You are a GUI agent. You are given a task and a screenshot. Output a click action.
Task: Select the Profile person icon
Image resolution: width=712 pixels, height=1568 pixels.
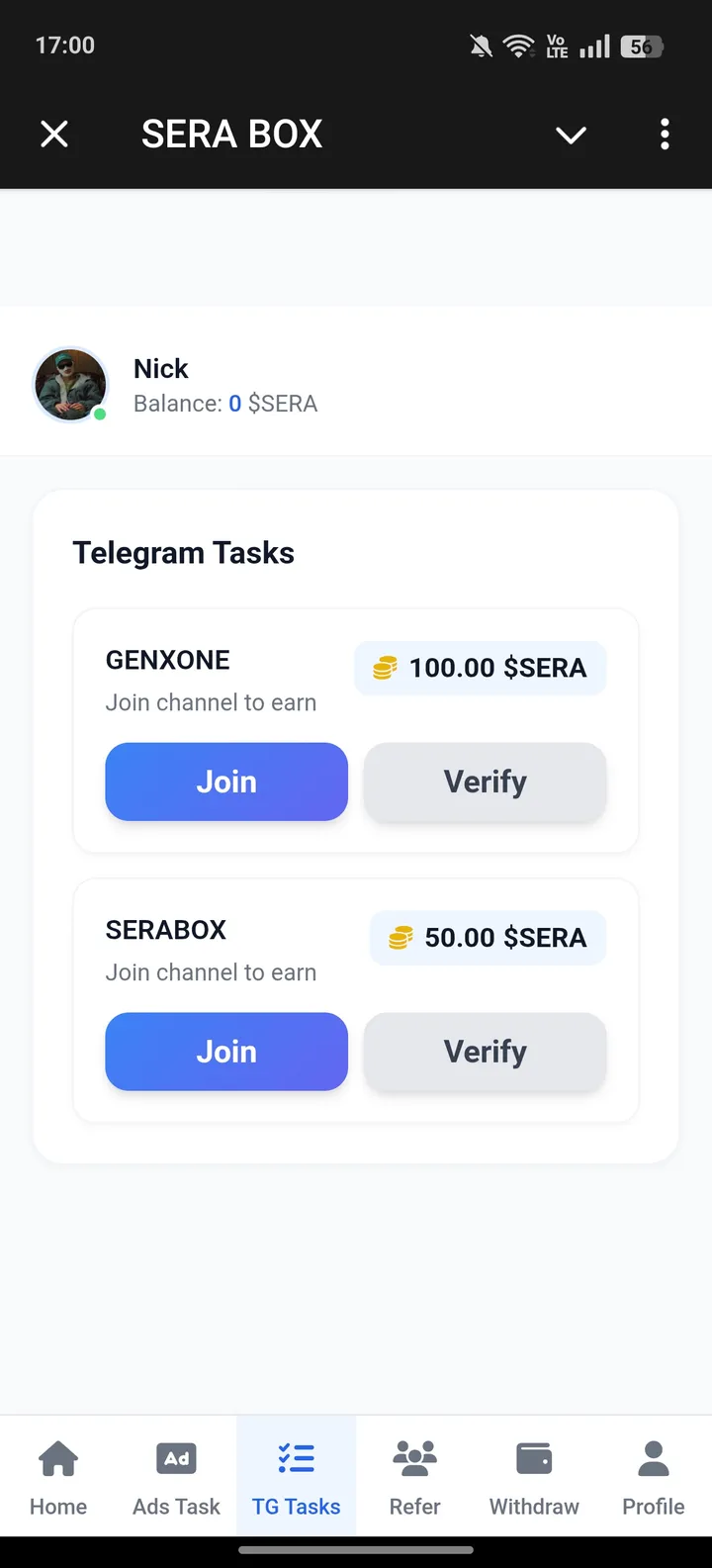coord(653,1457)
